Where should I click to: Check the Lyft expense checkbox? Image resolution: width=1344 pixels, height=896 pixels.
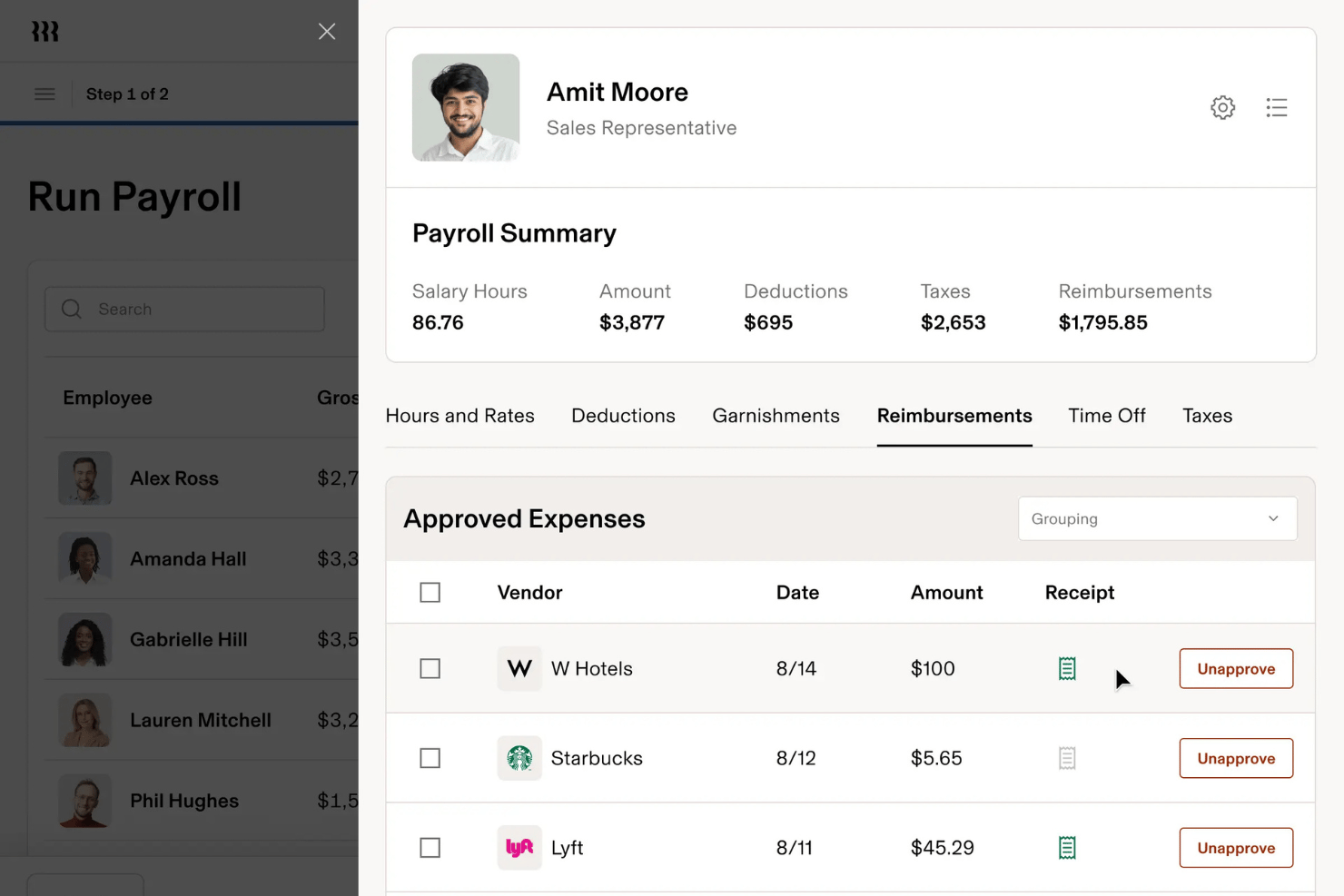pyautogui.click(x=430, y=848)
